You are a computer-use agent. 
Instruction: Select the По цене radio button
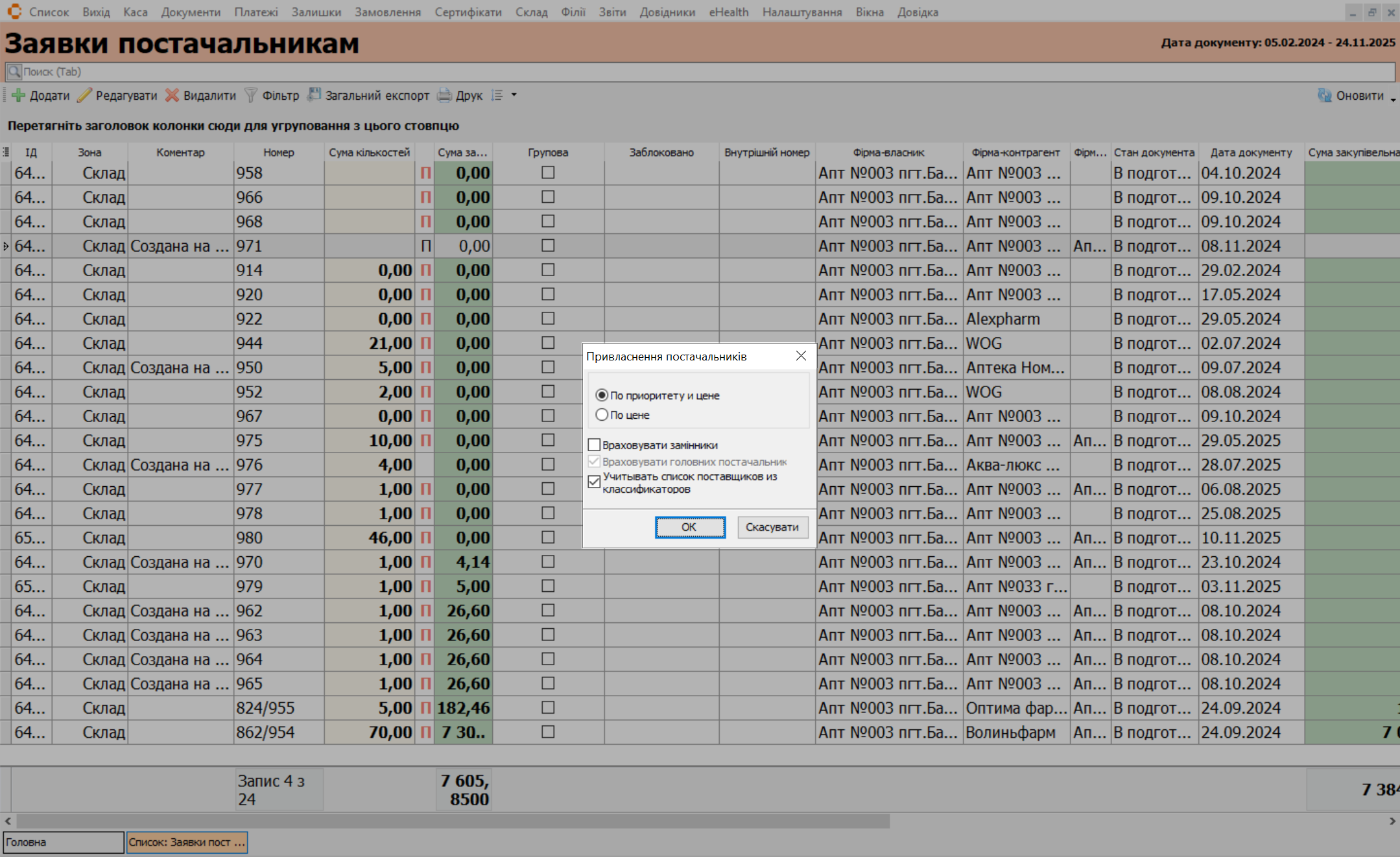602,415
